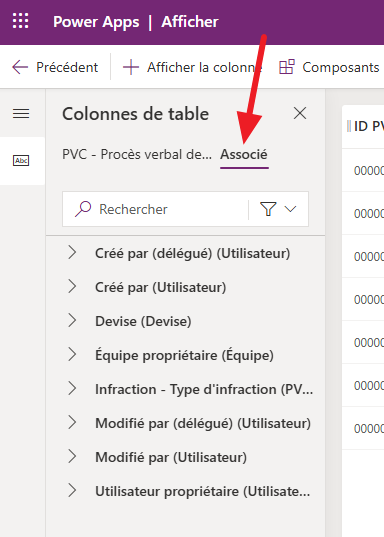Toggle the hamburger navigation menu
The image size is (384, 537).
coord(21,113)
